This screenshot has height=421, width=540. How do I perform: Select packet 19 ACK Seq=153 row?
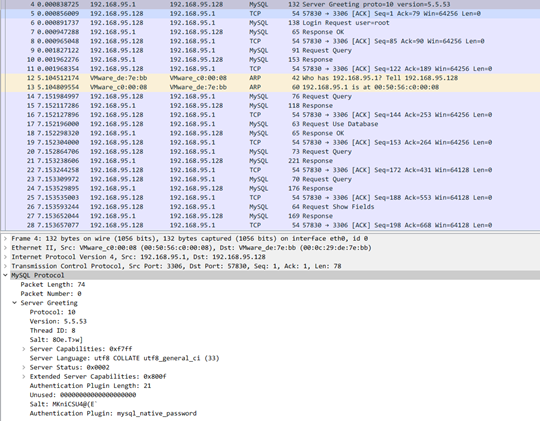point(270,142)
